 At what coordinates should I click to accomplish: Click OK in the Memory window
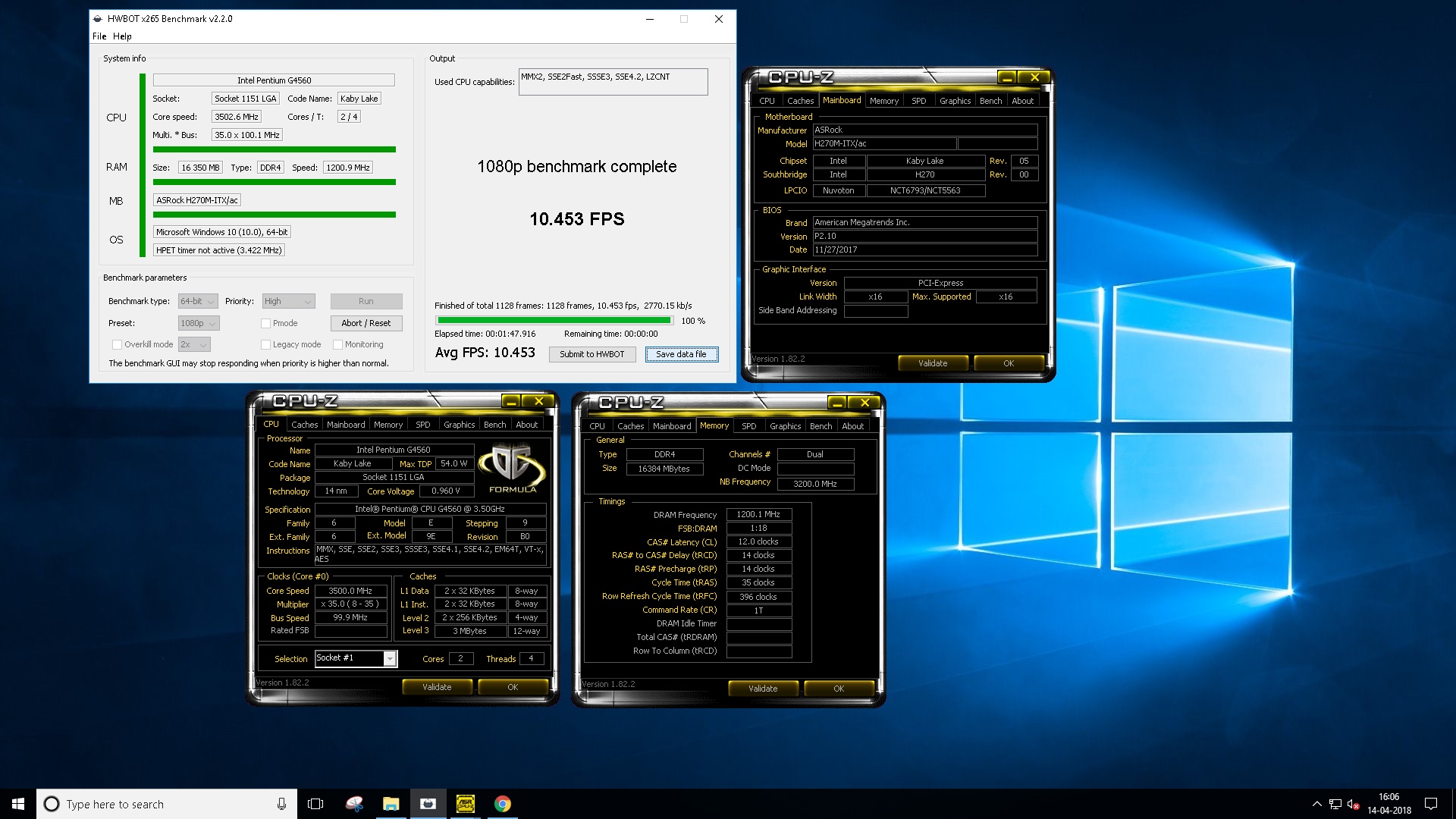(839, 689)
